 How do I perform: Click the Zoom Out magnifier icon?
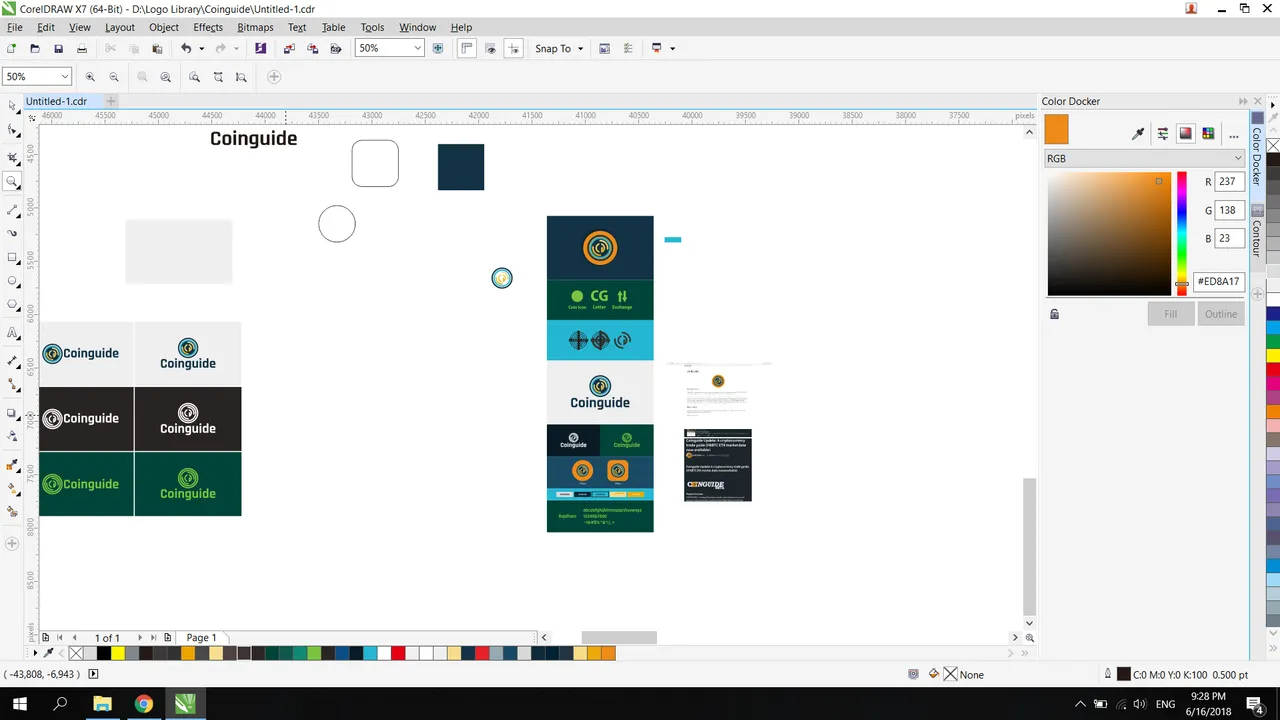pos(114,77)
